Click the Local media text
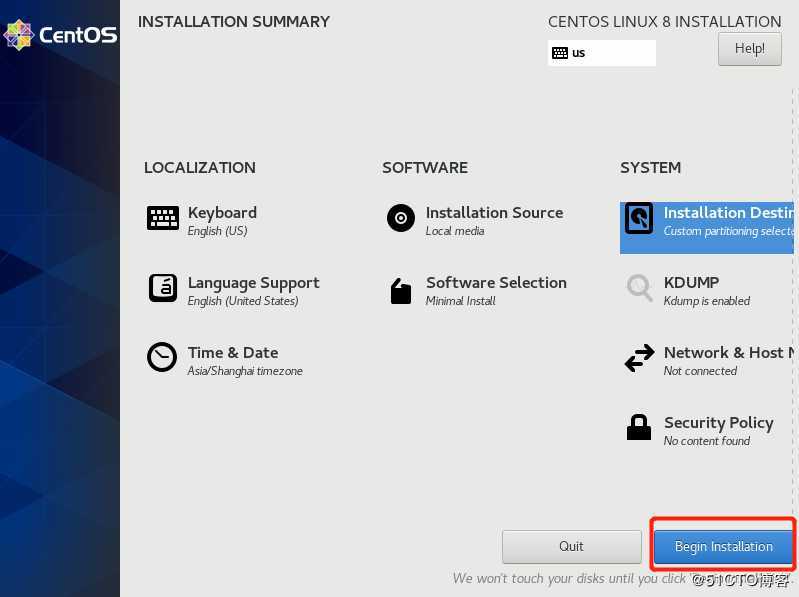 pyautogui.click(x=455, y=231)
